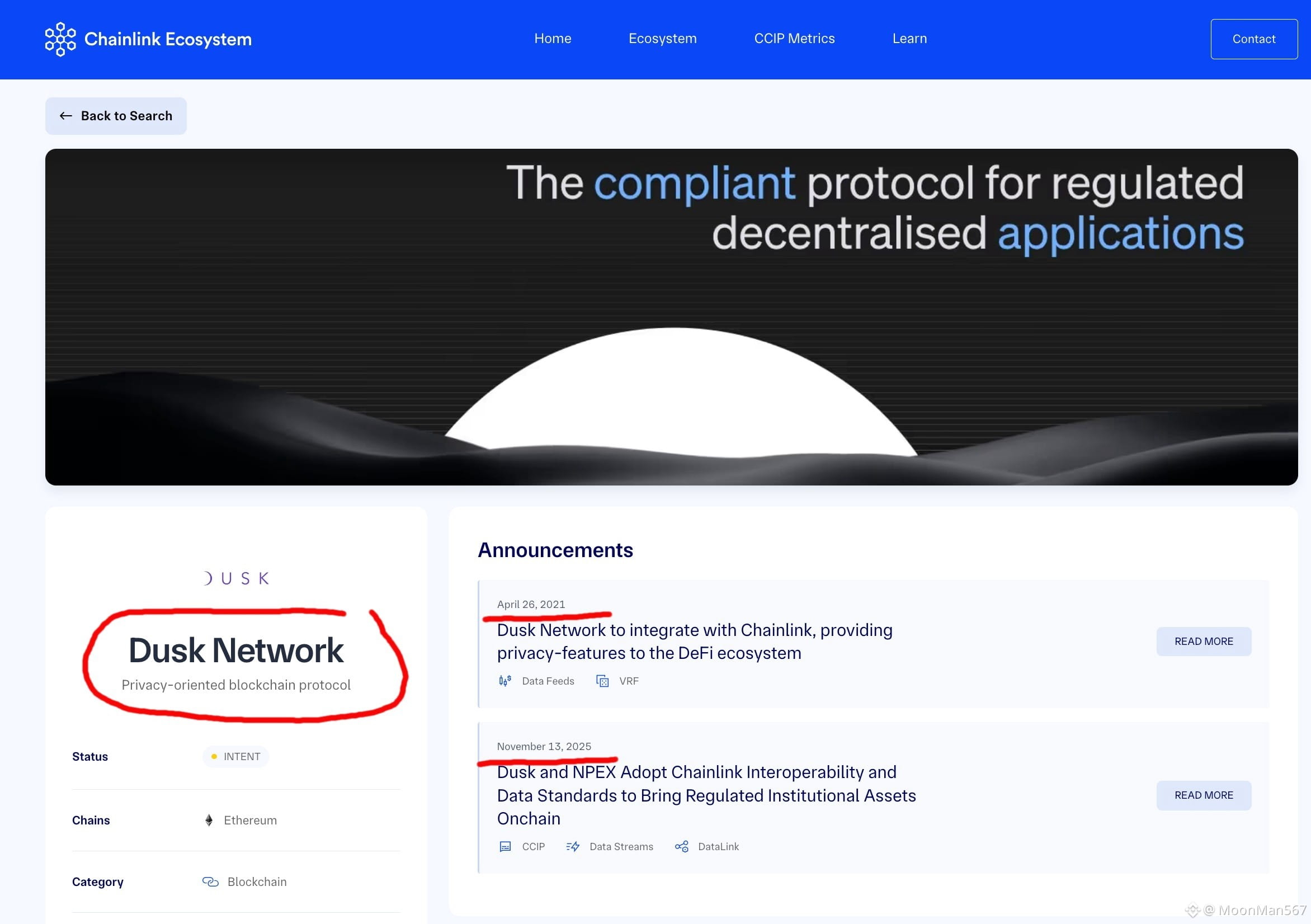Viewport: 1311px width, 924px height.
Task: Click the 'November 13, 2025' date
Action: click(544, 746)
